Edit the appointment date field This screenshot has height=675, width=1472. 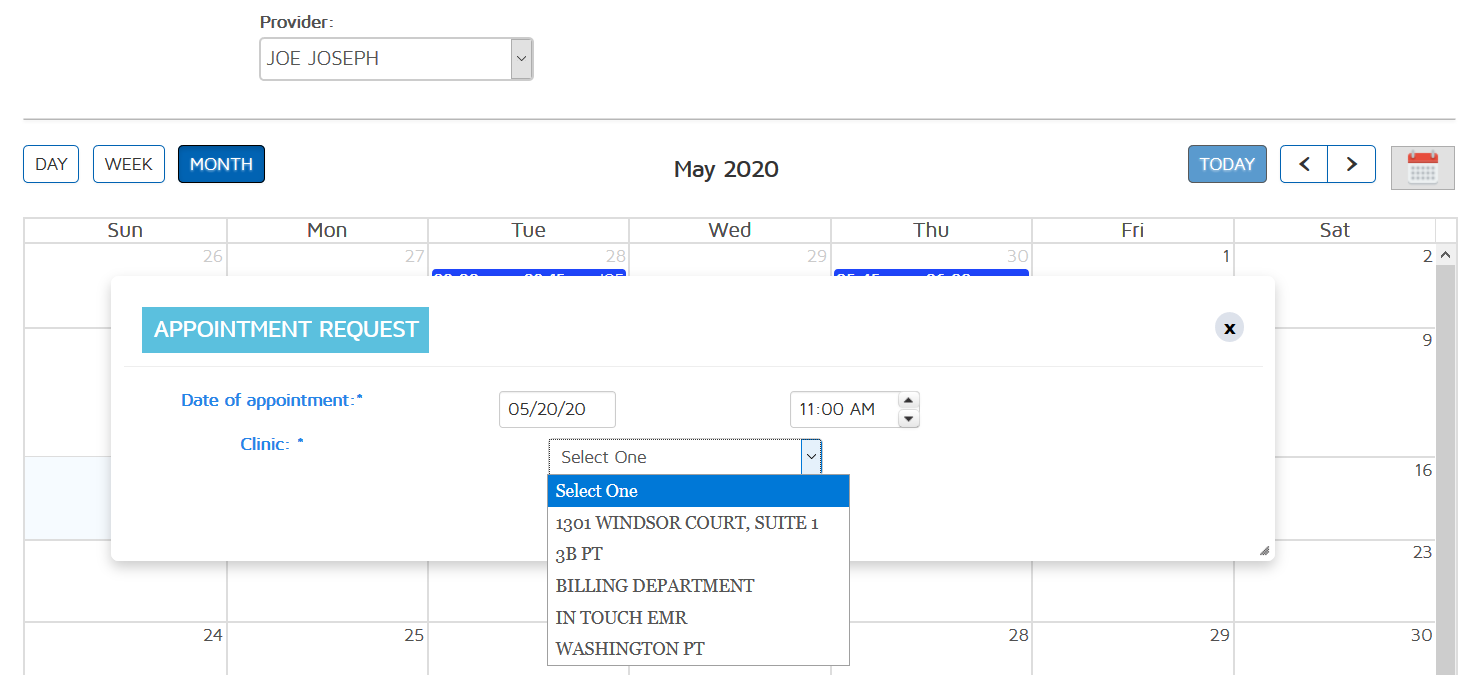pos(557,410)
